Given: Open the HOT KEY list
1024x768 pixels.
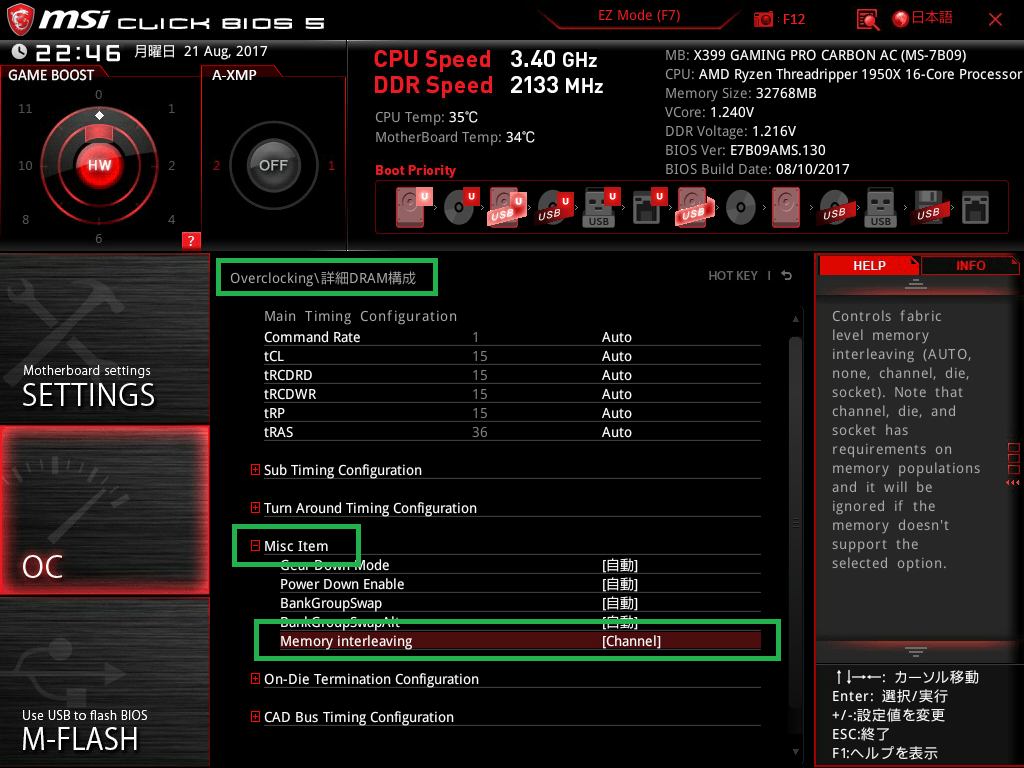Looking at the screenshot, I should (733, 276).
